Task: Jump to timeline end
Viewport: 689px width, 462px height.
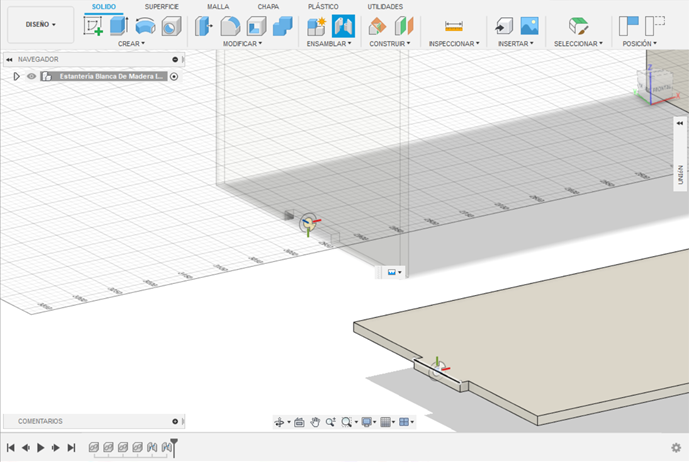Action: (71, 447)
